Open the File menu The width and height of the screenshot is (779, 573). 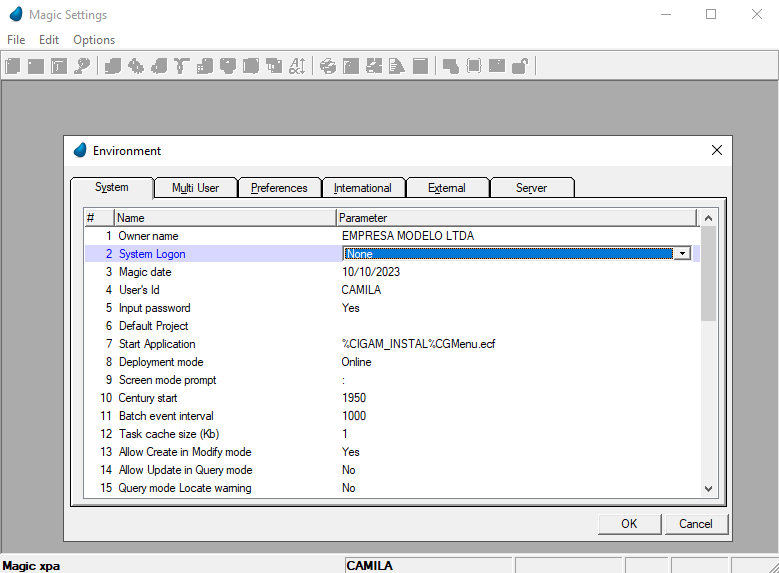[x=16, y=40]
